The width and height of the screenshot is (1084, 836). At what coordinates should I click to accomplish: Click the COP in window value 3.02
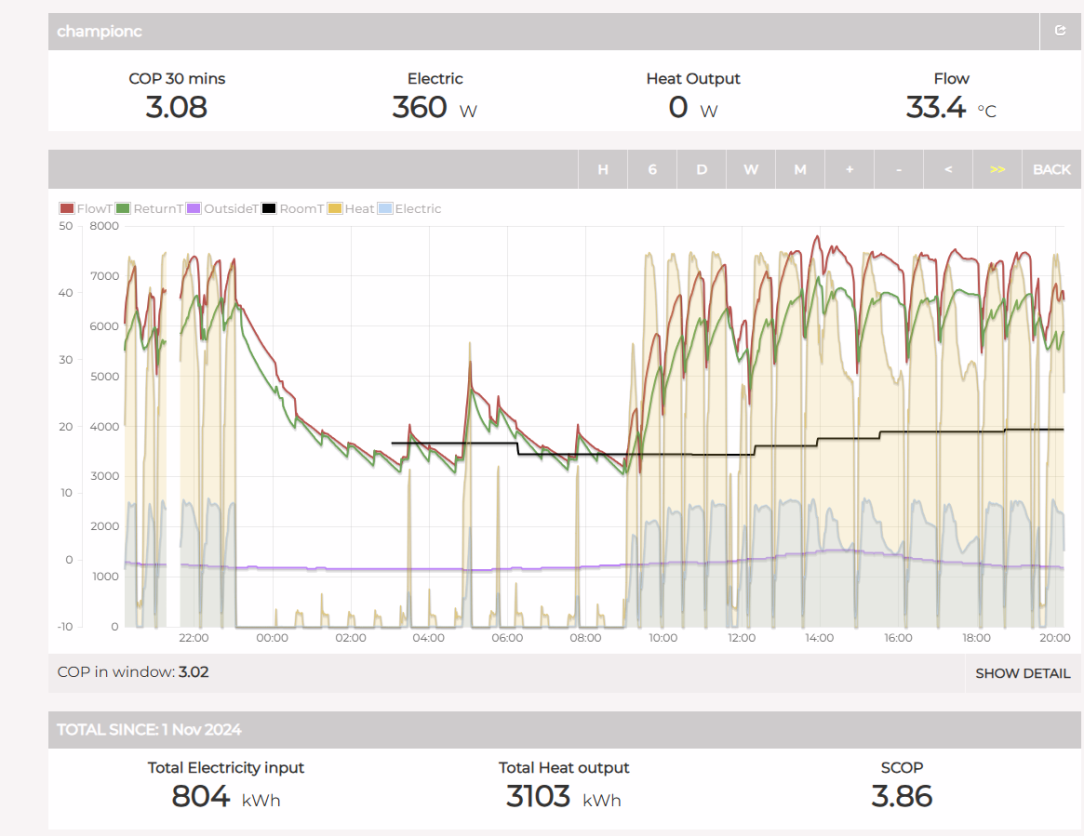click(x=194, y=672)
